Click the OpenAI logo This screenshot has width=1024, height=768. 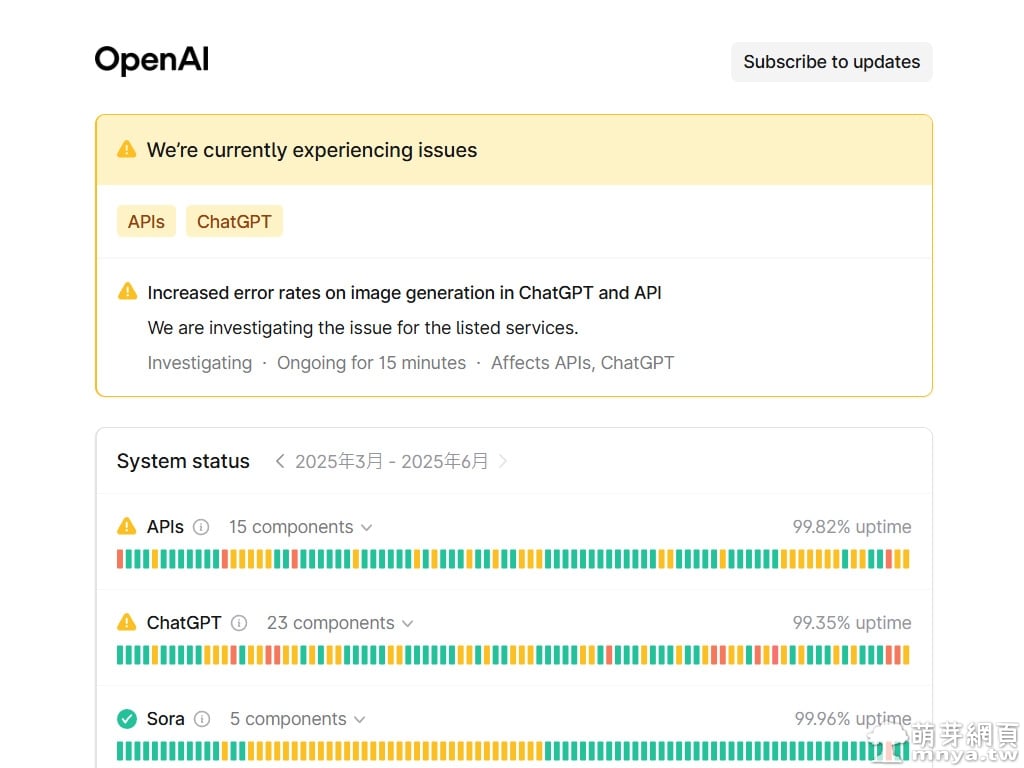[x=152, y=60]
